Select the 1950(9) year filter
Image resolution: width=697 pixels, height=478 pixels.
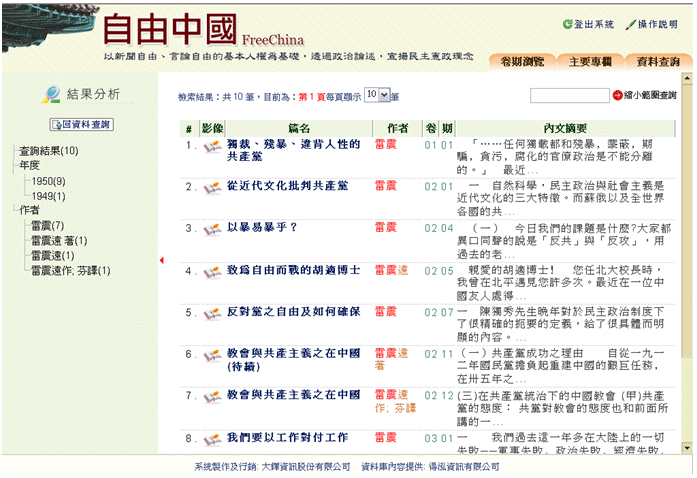point(48,181)
